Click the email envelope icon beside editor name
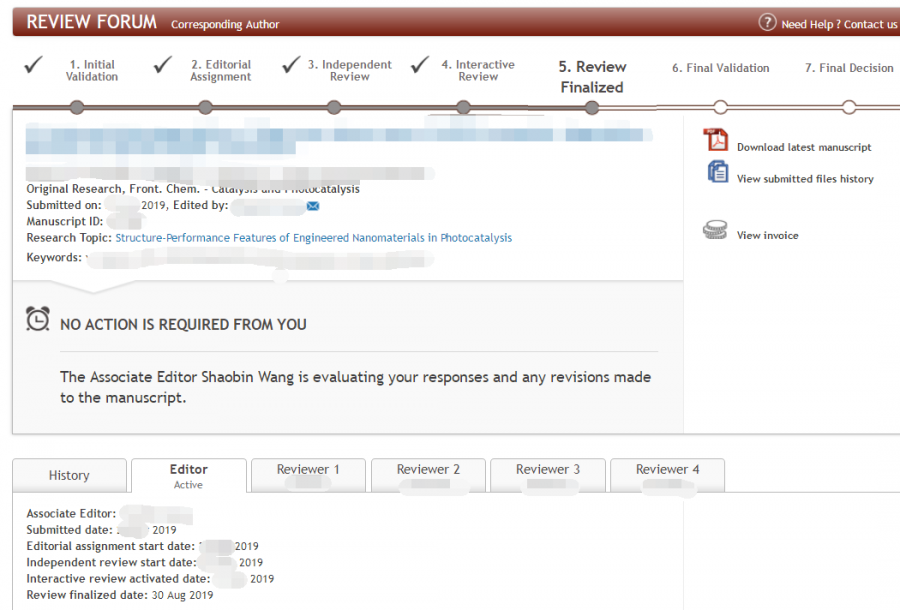Screen dimensions: 900x610 [313, 206]
